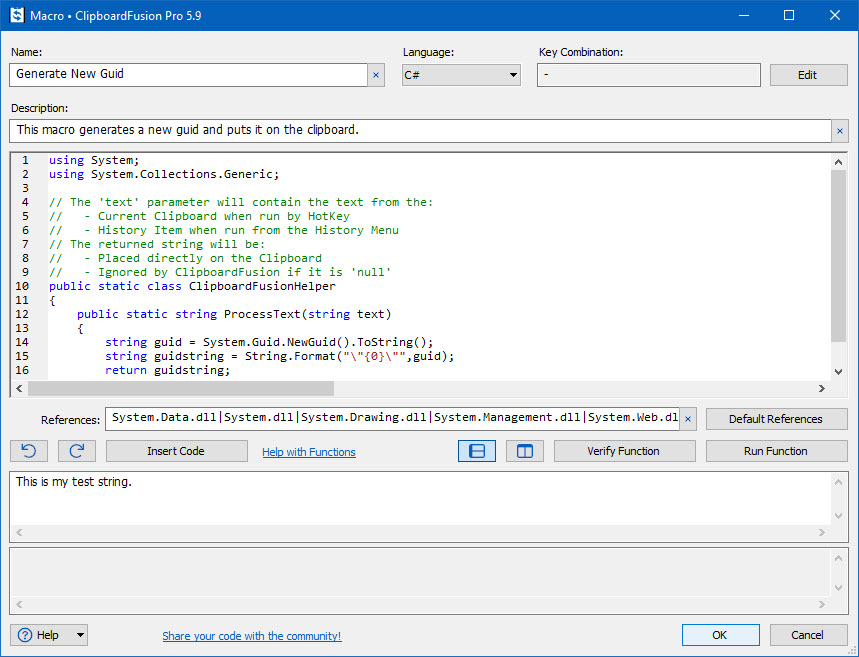Click test input box scroll up arrow
This screenshot has width=859, height=657.
click(838, 482)
